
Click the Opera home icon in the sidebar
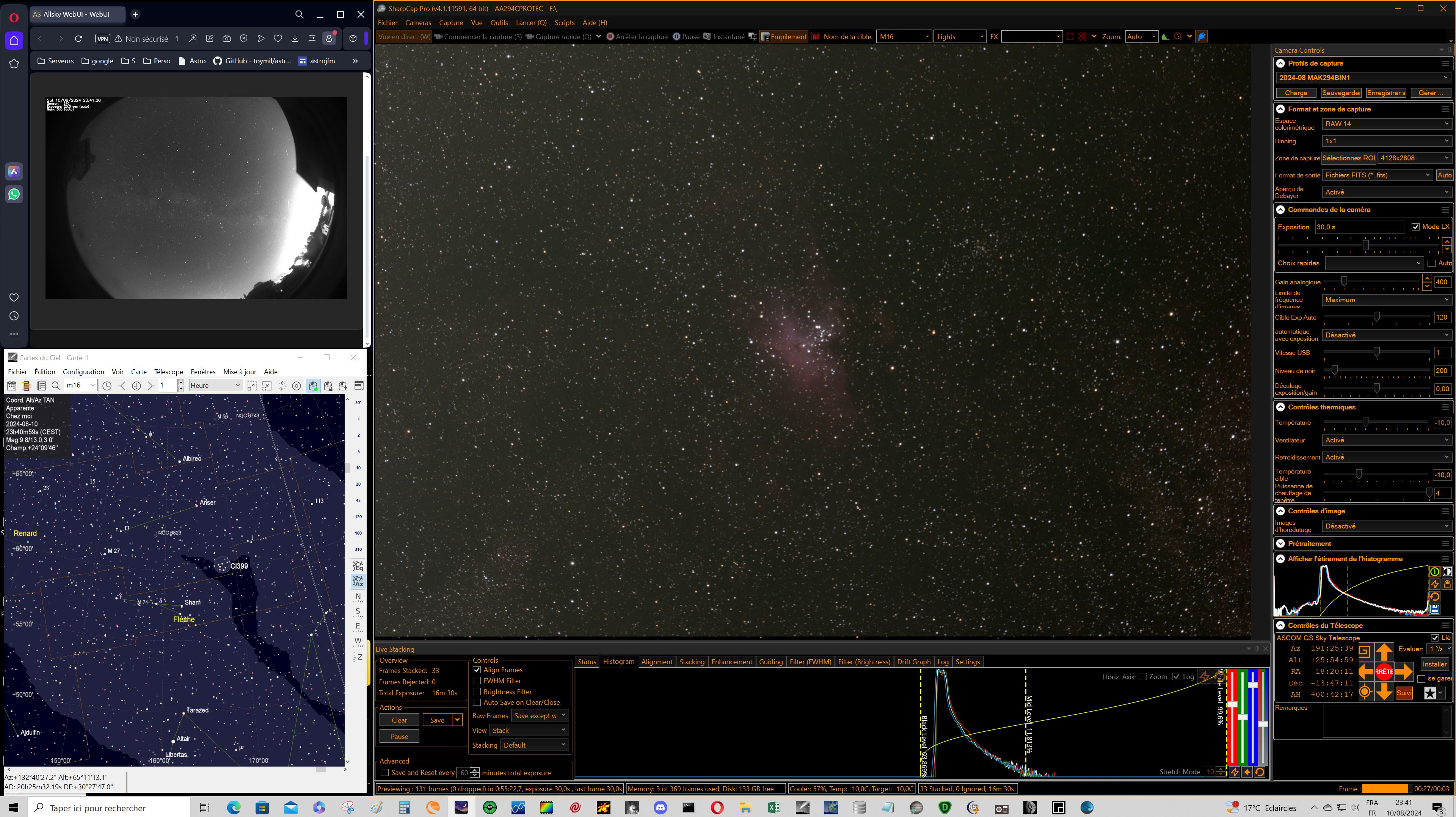[x=14, y=40]
